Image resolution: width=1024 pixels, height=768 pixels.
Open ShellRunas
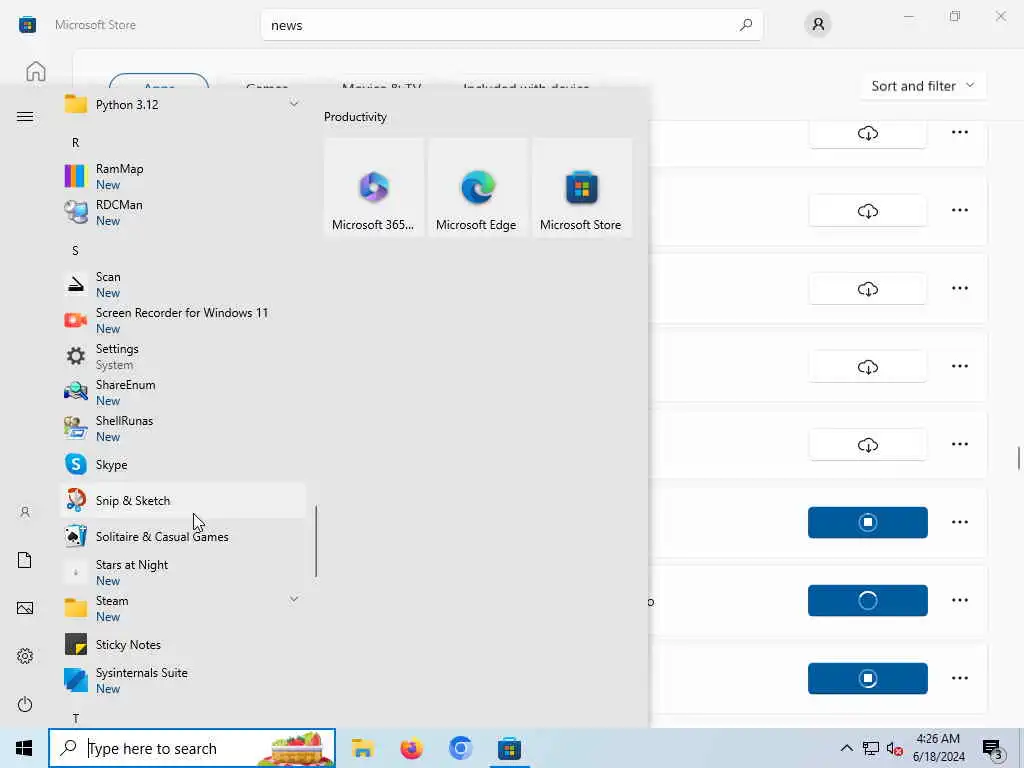[183, 428]
